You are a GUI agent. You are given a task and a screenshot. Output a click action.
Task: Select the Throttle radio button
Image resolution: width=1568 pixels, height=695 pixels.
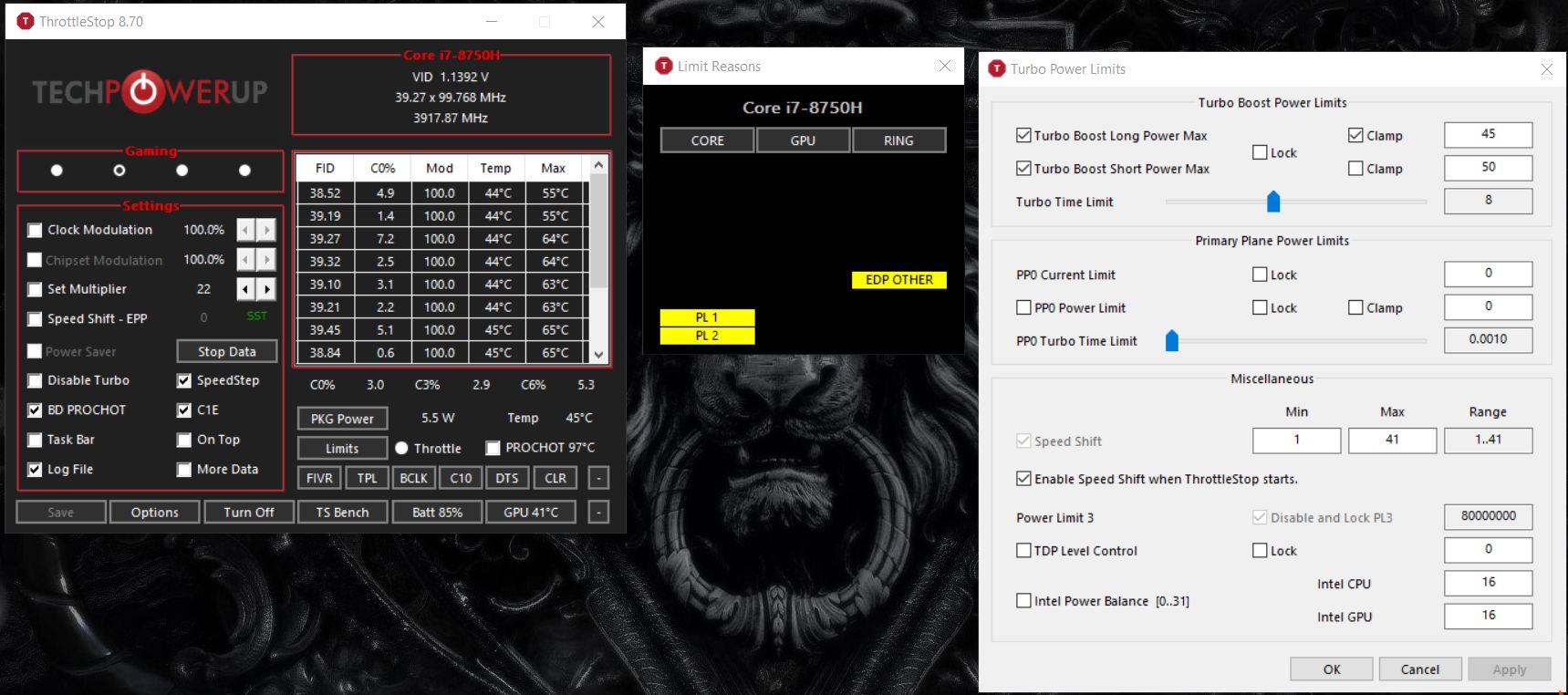[401, 448]
